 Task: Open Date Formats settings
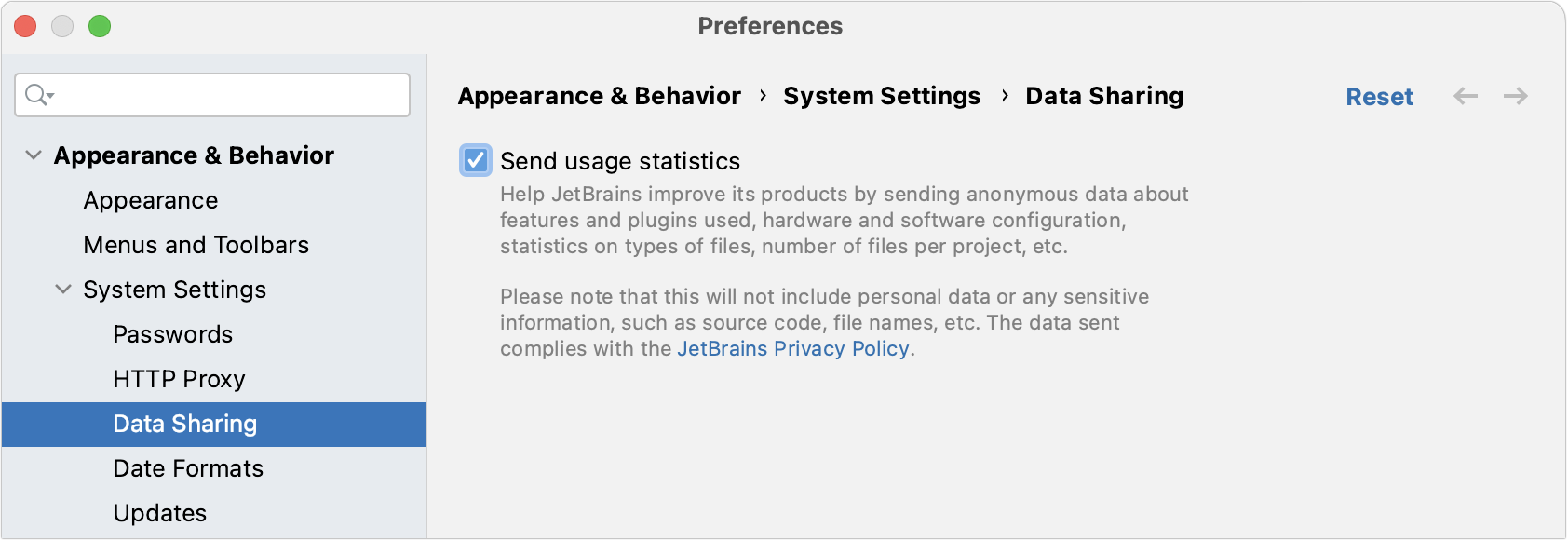[x=188, y=468]
